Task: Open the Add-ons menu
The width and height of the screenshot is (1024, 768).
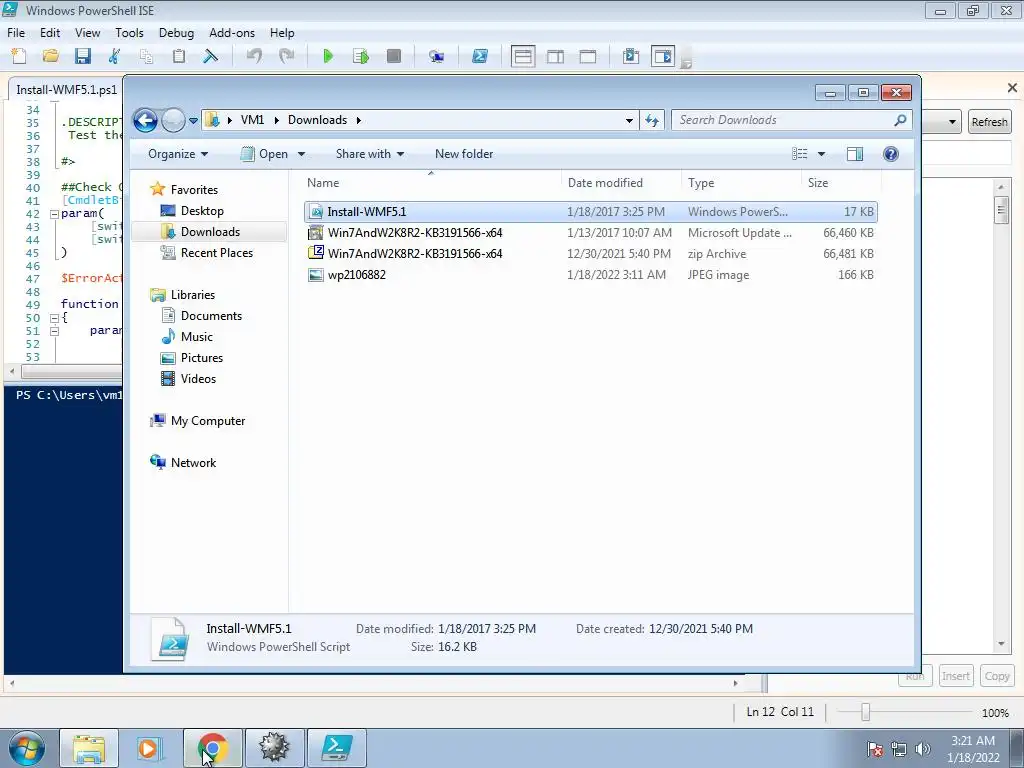Action: tap(232, 33)
